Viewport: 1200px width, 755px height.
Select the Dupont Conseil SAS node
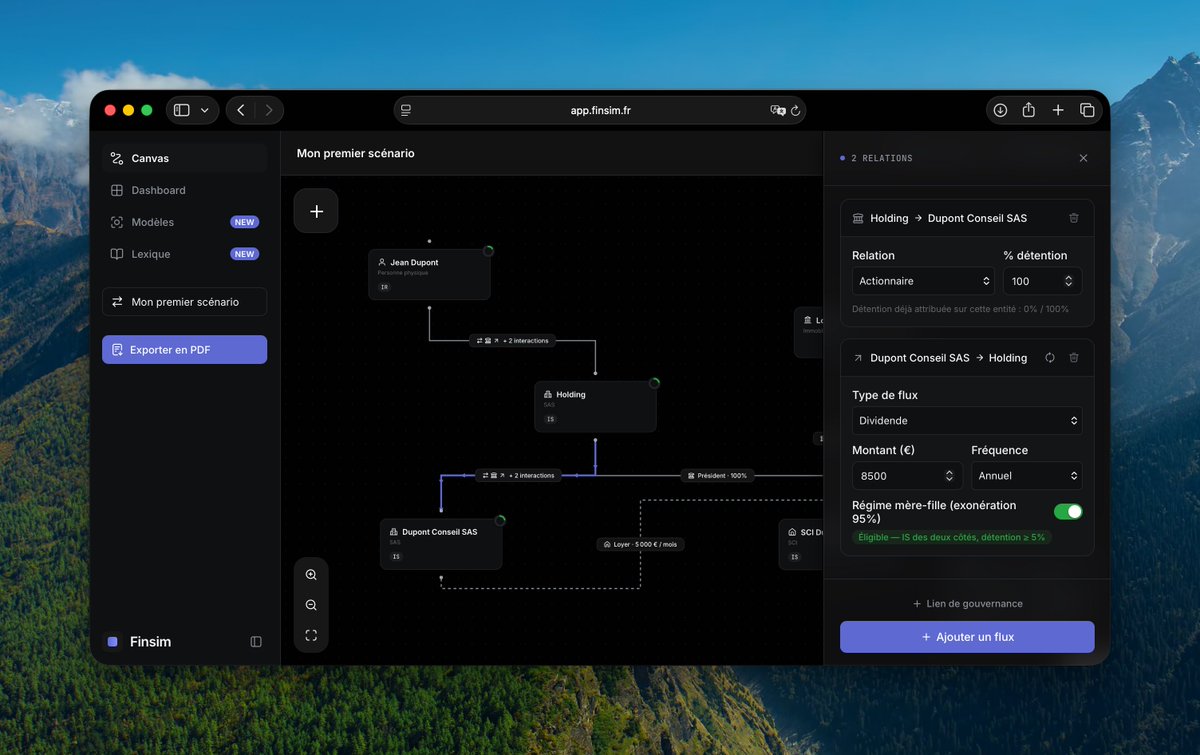click(x=441, y=544)
